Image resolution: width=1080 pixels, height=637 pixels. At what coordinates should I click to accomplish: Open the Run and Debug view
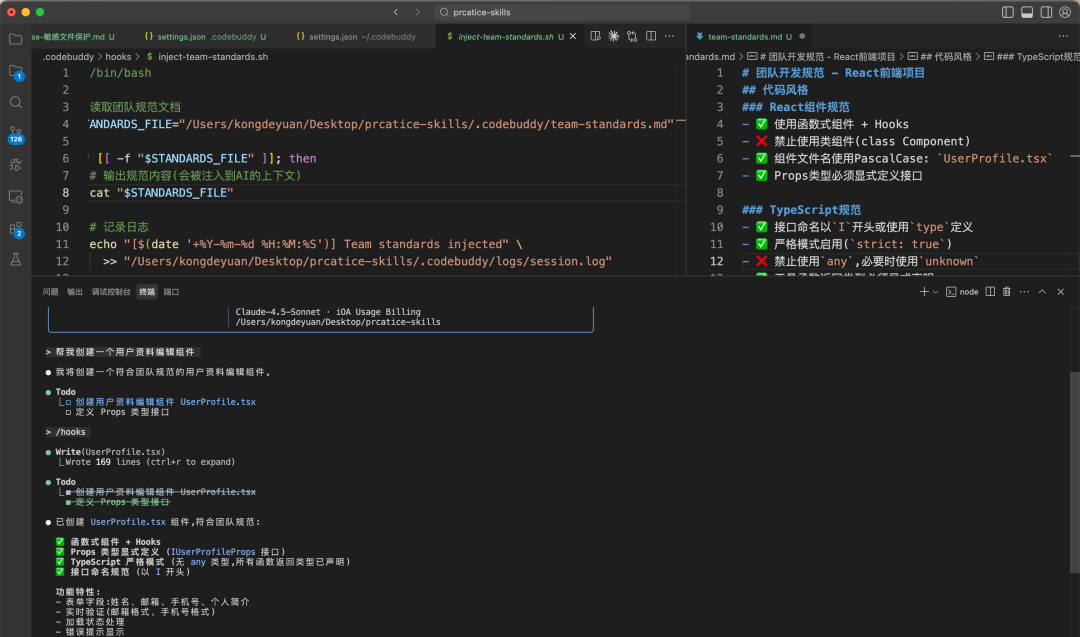(x=15, y=165)
